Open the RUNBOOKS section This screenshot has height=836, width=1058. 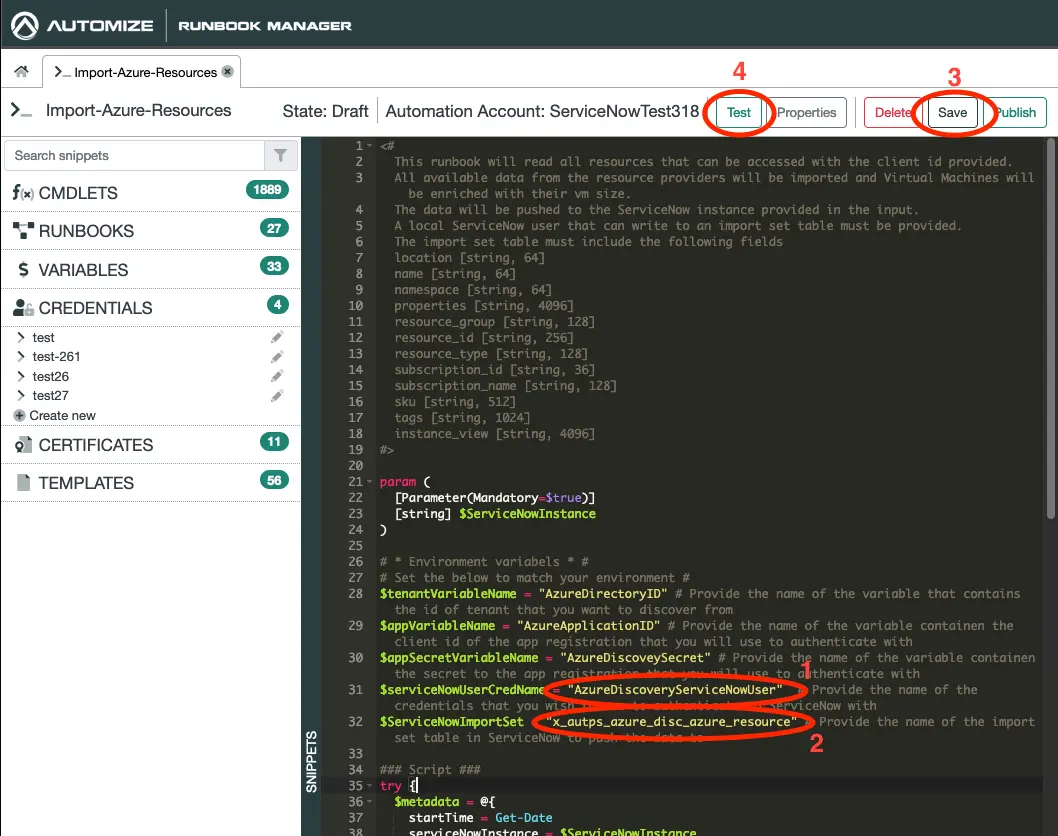coord(150,231)
